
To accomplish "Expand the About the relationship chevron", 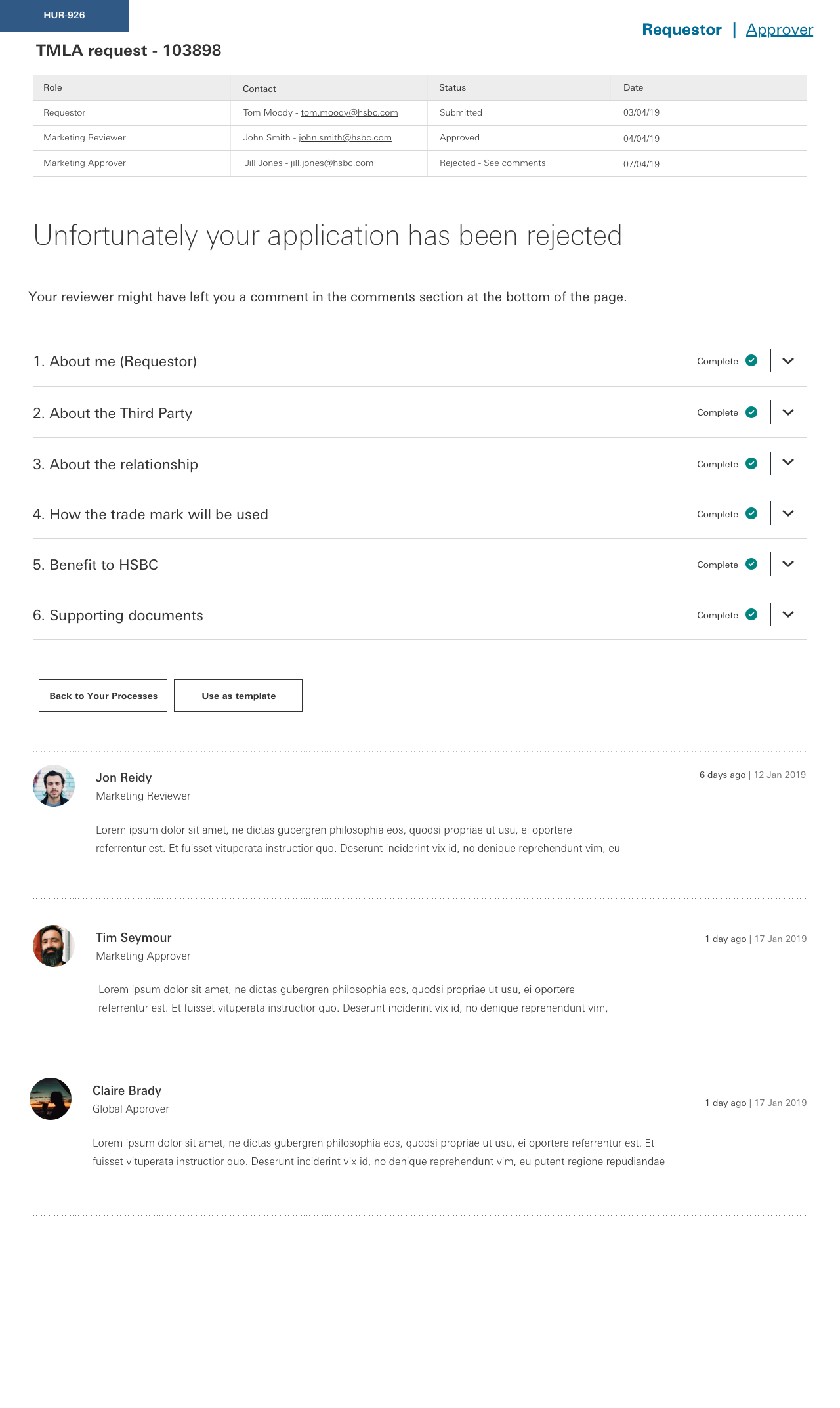I will point(788,463).
